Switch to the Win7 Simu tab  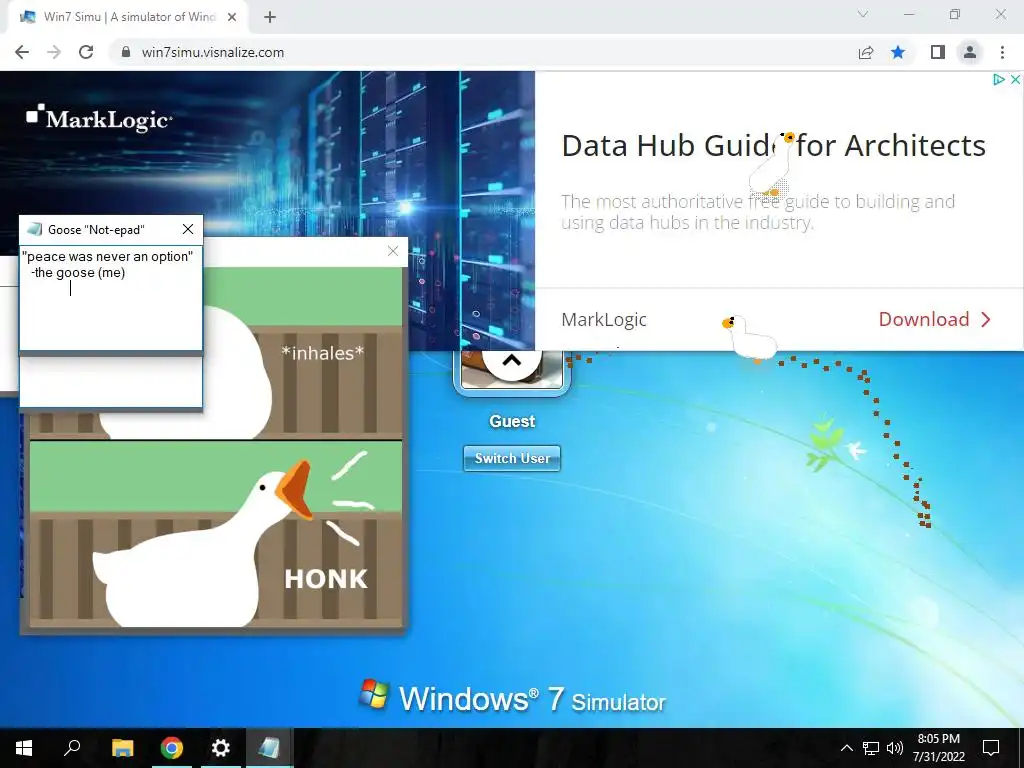click(x=129, y=17)
